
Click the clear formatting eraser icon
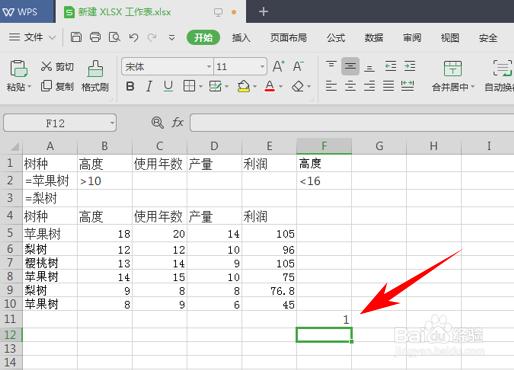[298, 87]
